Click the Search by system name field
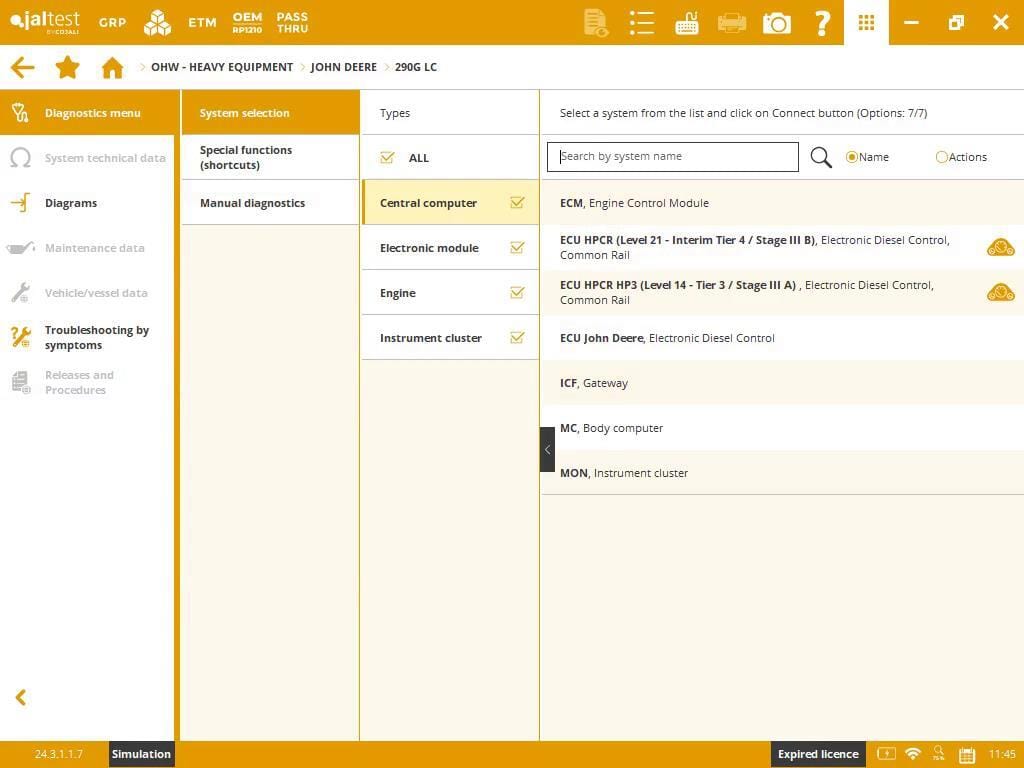Image resolution: width=1024 pixels, height=768 pixels. point(673,157)
